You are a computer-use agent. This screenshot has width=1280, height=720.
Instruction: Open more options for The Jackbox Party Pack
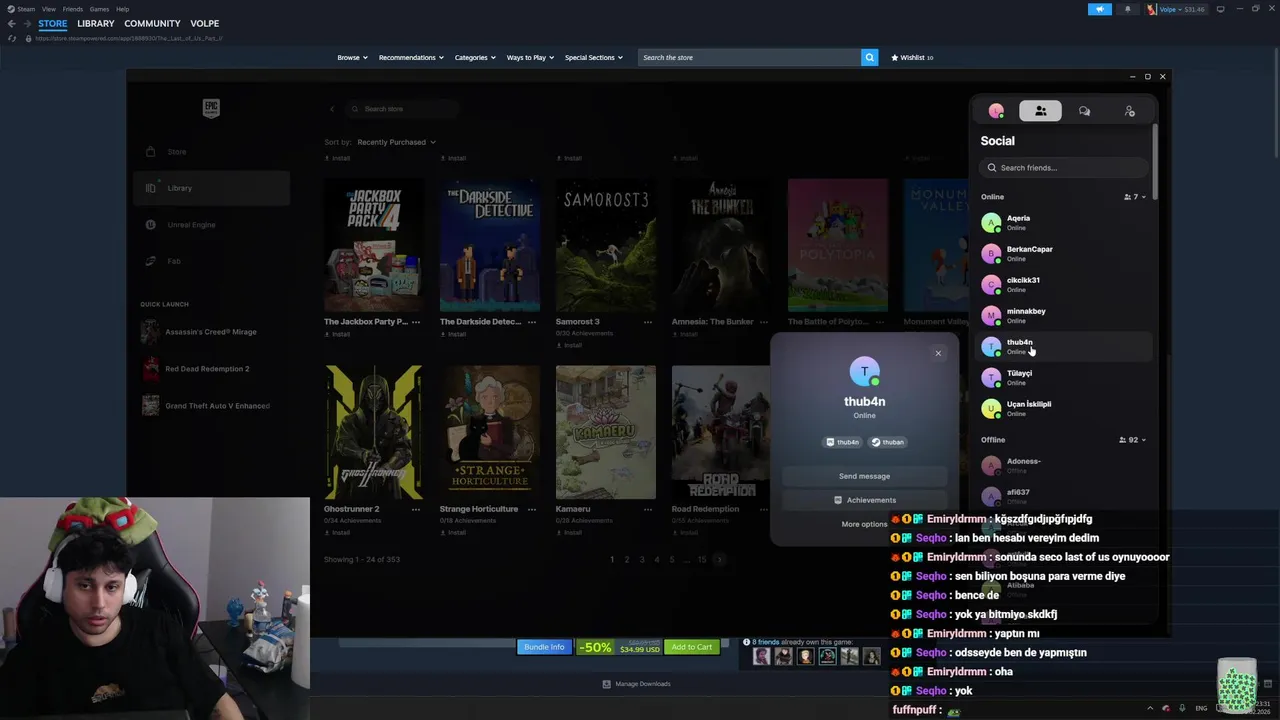416,322
